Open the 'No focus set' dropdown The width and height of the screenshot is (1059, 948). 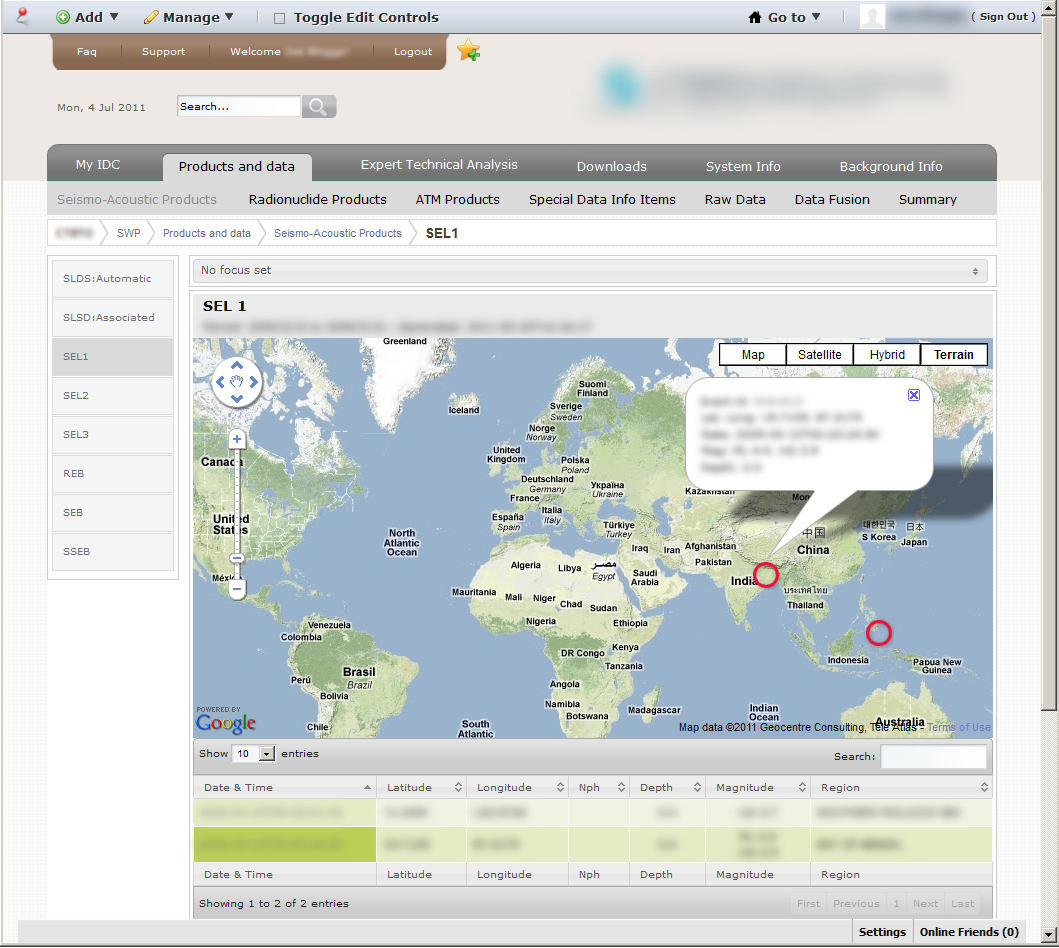pos(588,271)
